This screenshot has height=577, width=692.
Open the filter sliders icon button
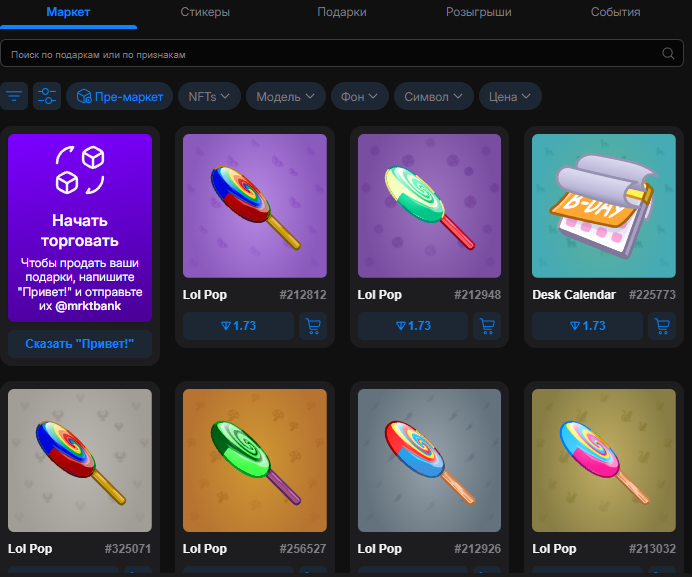[x=47, y=96]
